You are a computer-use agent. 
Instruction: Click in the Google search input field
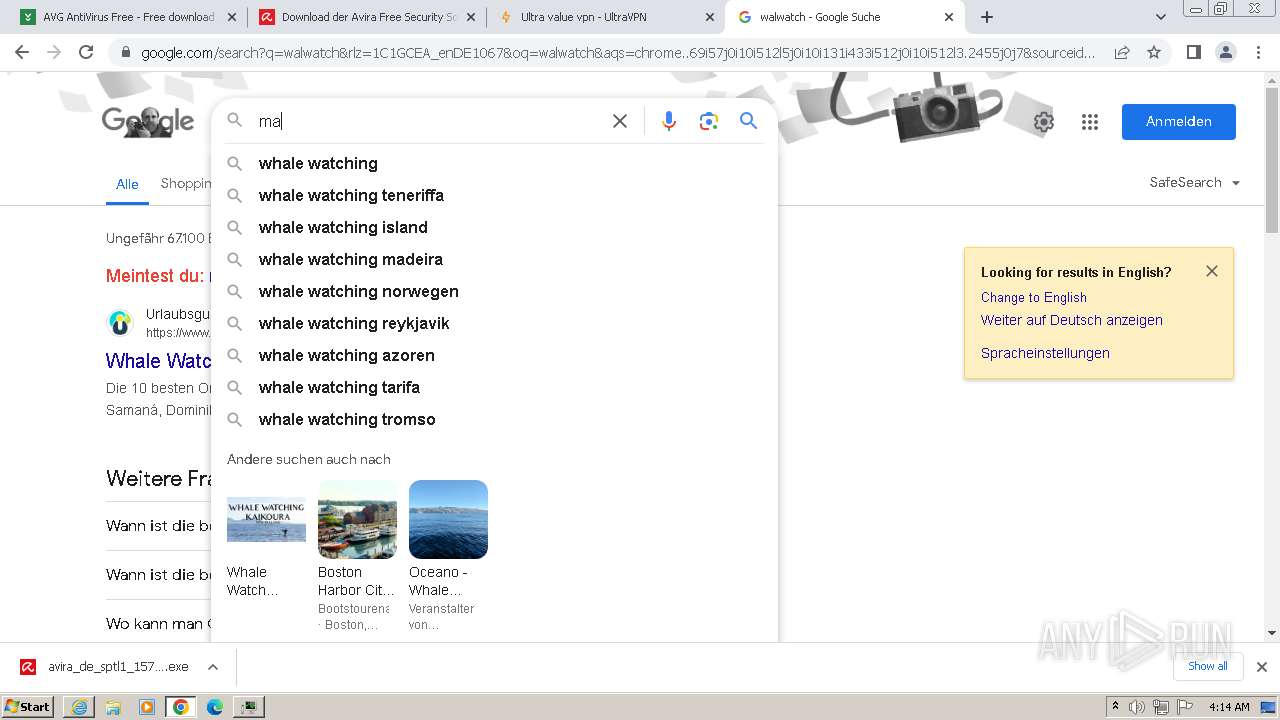point(430,121)
